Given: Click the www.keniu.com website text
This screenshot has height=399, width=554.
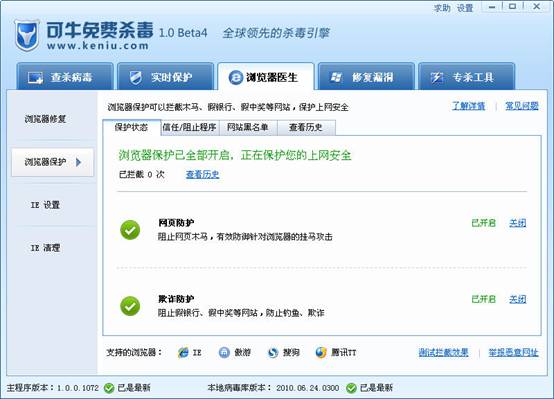Looking at the screenshot, I should [x=98, y=46].
